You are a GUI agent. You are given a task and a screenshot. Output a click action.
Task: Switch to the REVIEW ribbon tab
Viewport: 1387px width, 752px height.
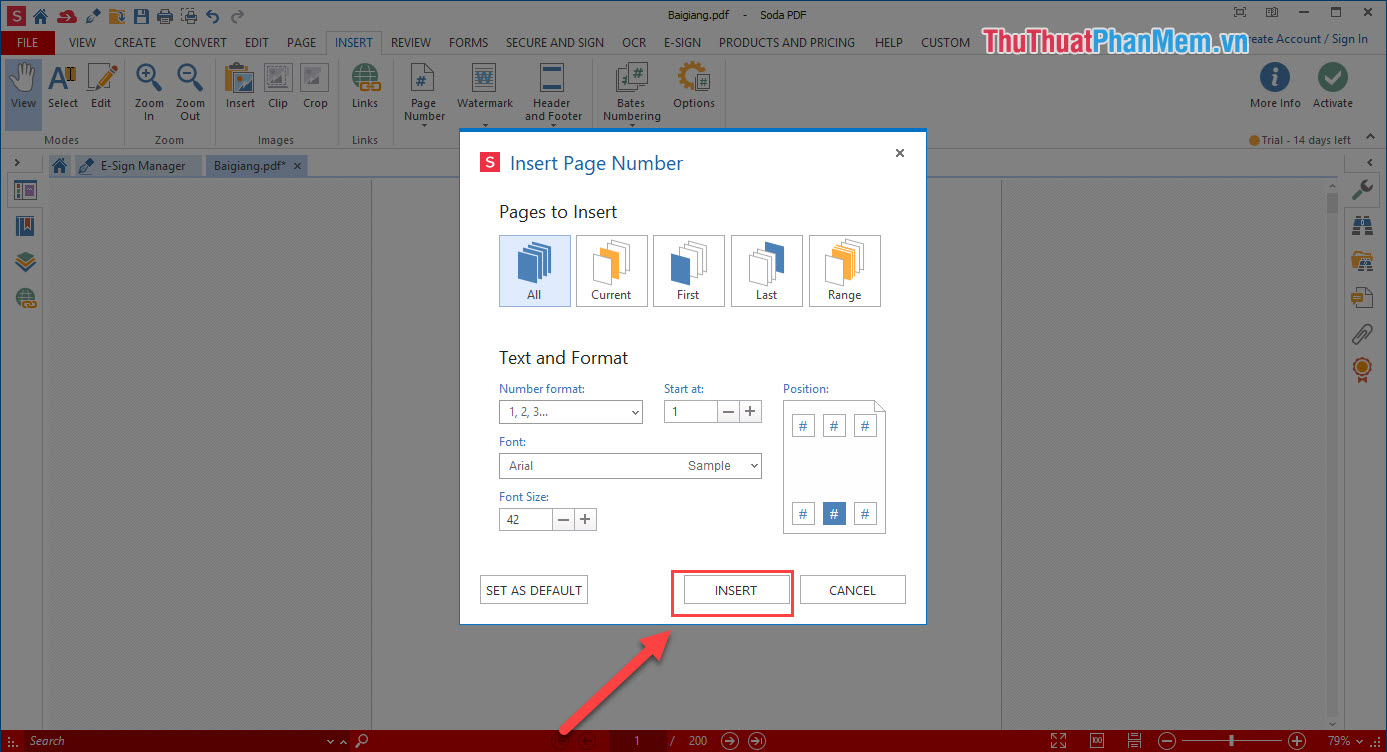tap(410, 42)
